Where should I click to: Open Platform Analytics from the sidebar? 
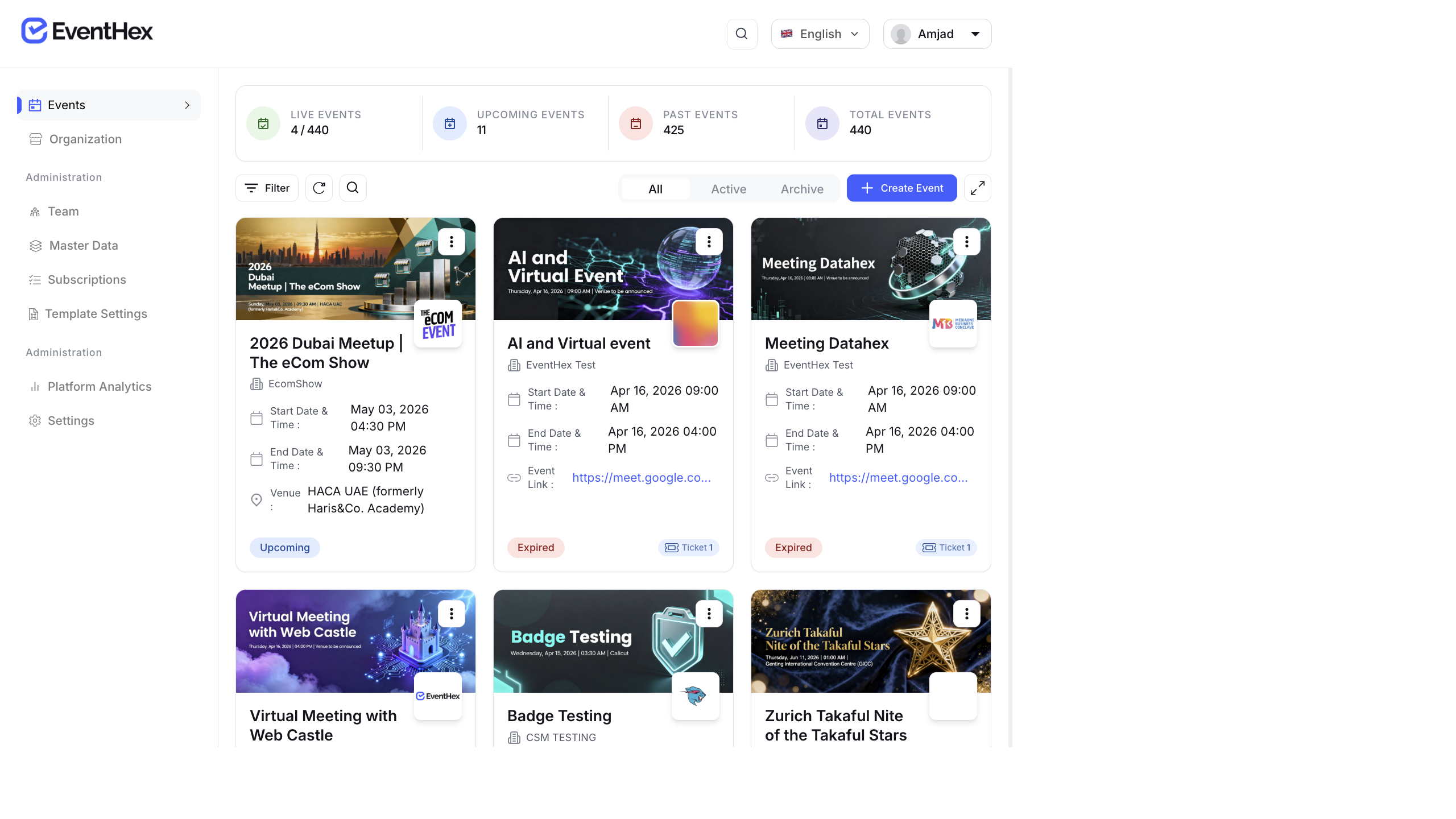100,386
